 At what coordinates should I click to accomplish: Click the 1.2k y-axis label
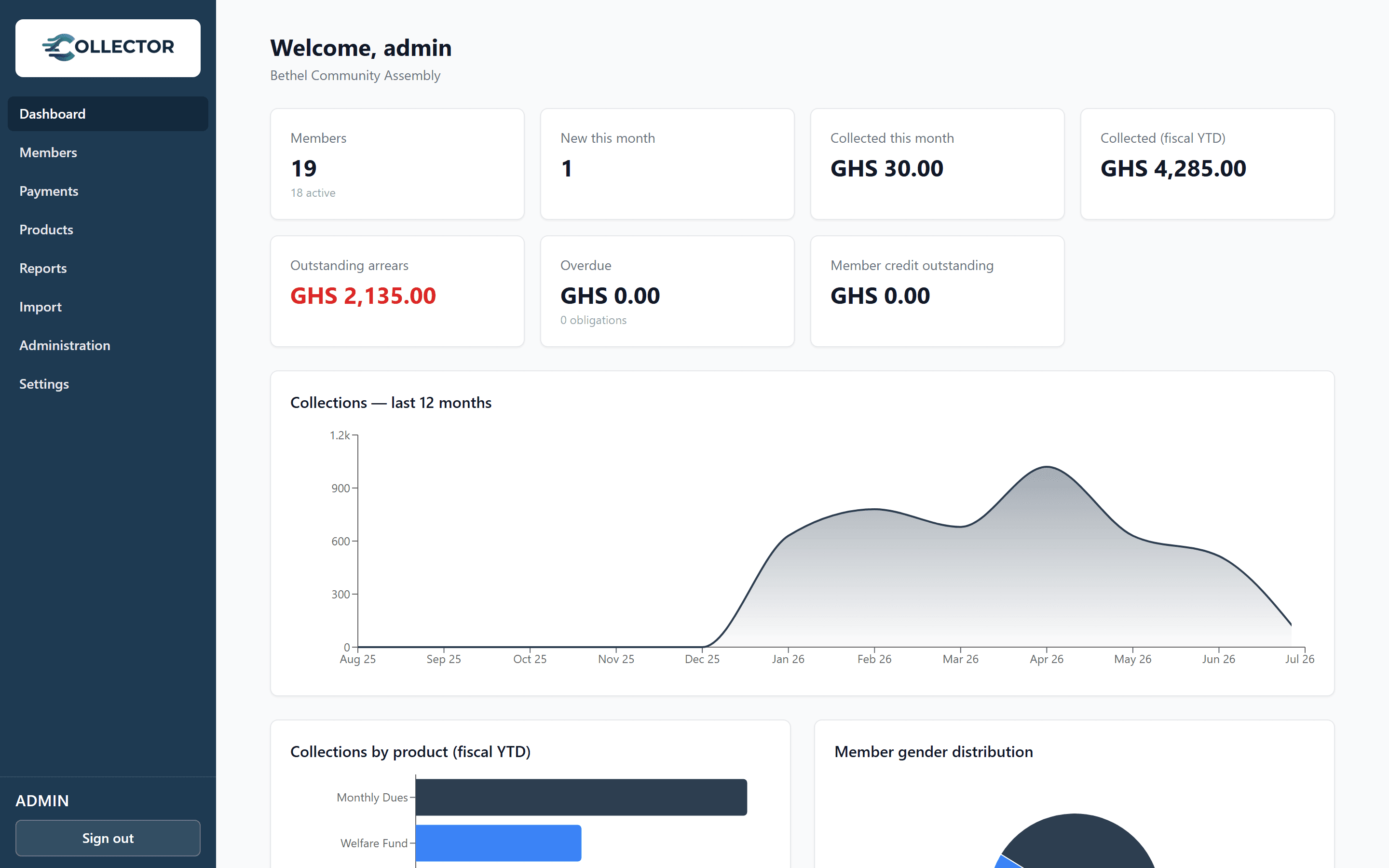[x=339, y=435]
